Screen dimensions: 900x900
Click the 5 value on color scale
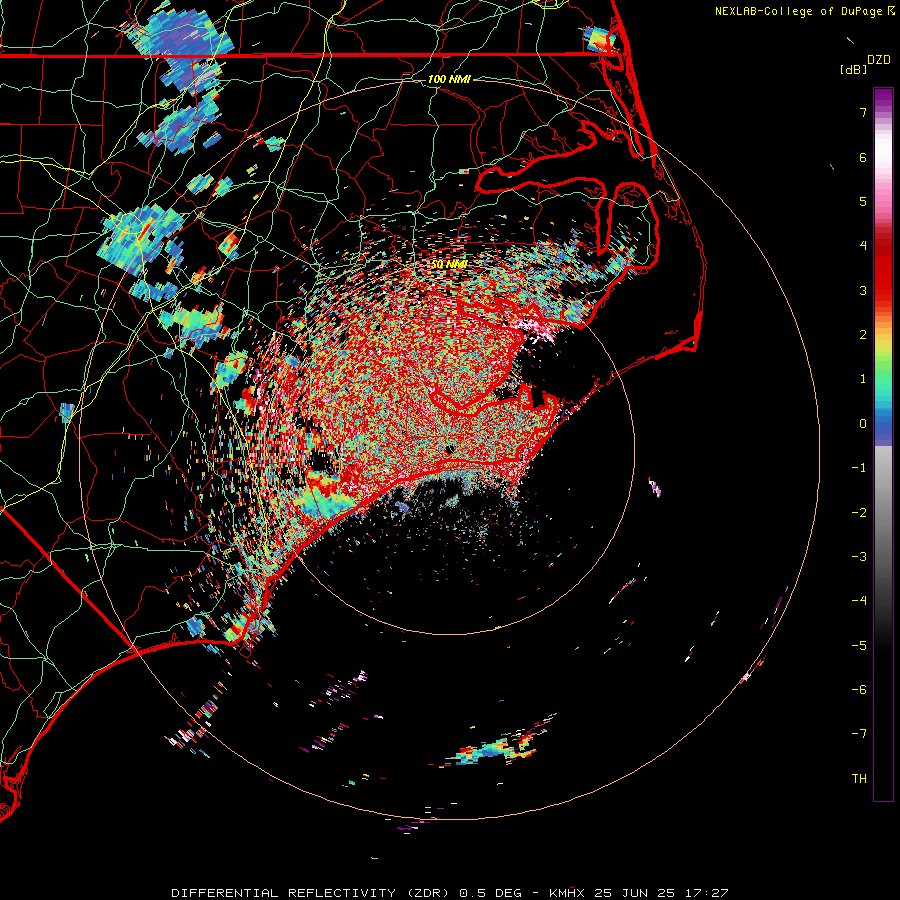pos(863,201)
